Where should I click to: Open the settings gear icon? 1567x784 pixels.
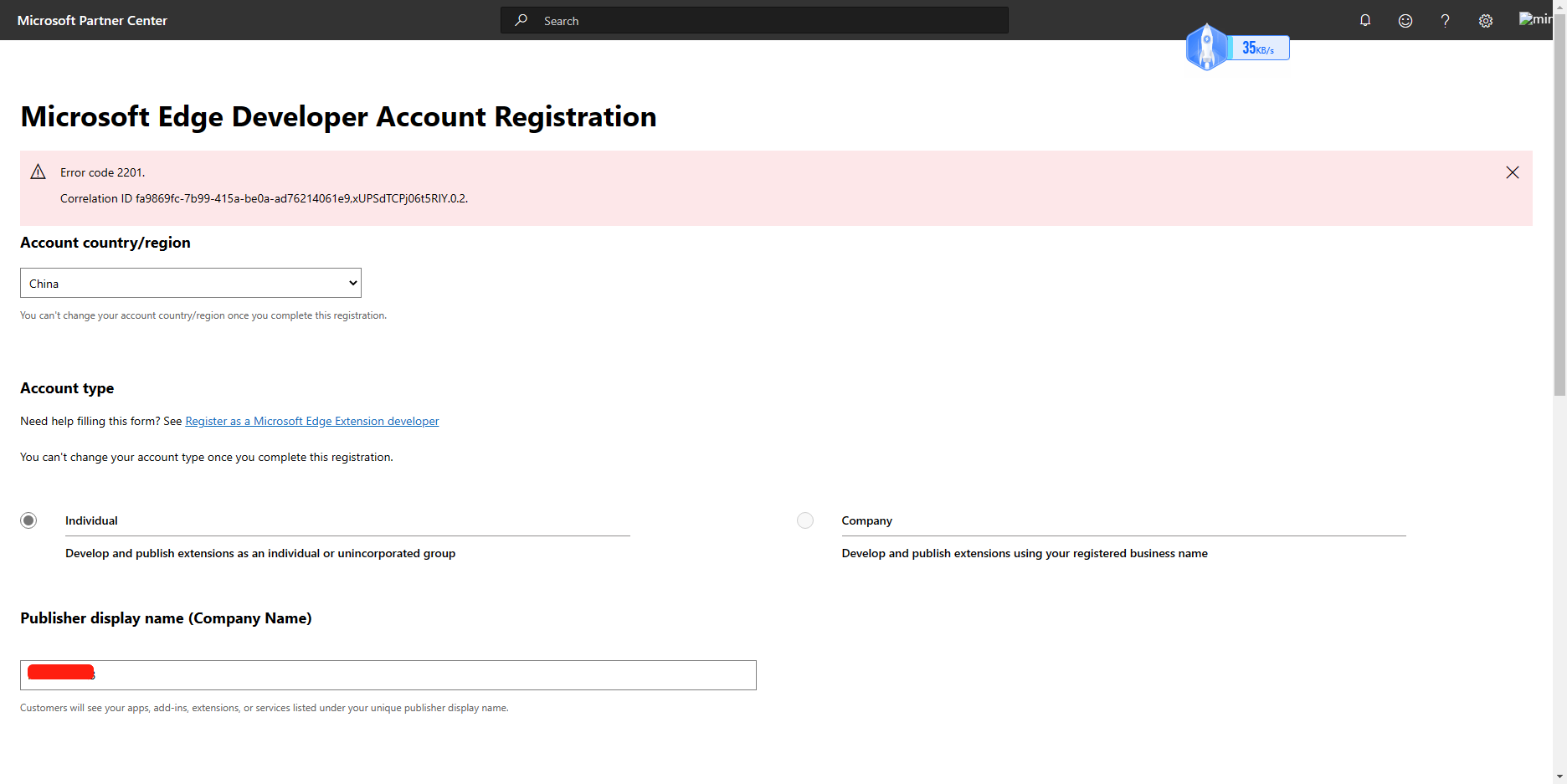(x=1486, y=21)
